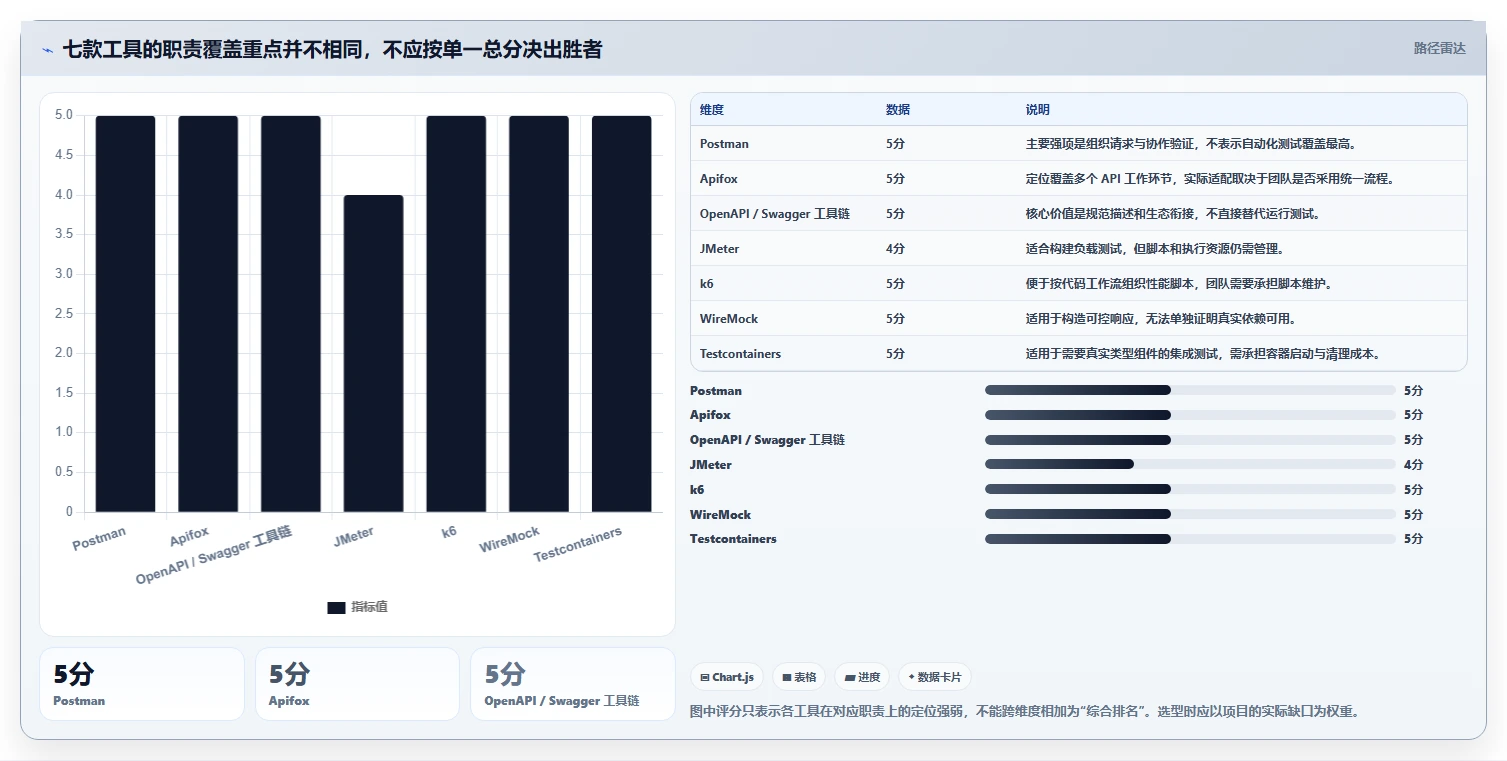Select the Apifox cell in the table
This screenshot has height=761, width=1507.
(x=719, y=179)
